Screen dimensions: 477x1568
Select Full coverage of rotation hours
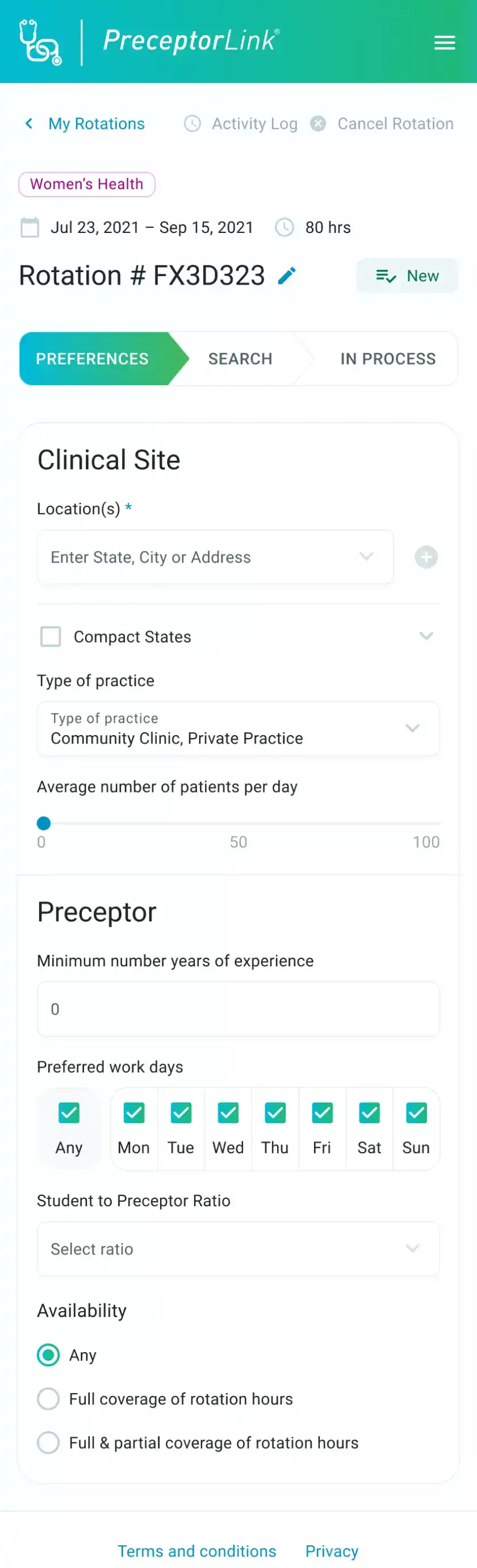[48, 1398]
